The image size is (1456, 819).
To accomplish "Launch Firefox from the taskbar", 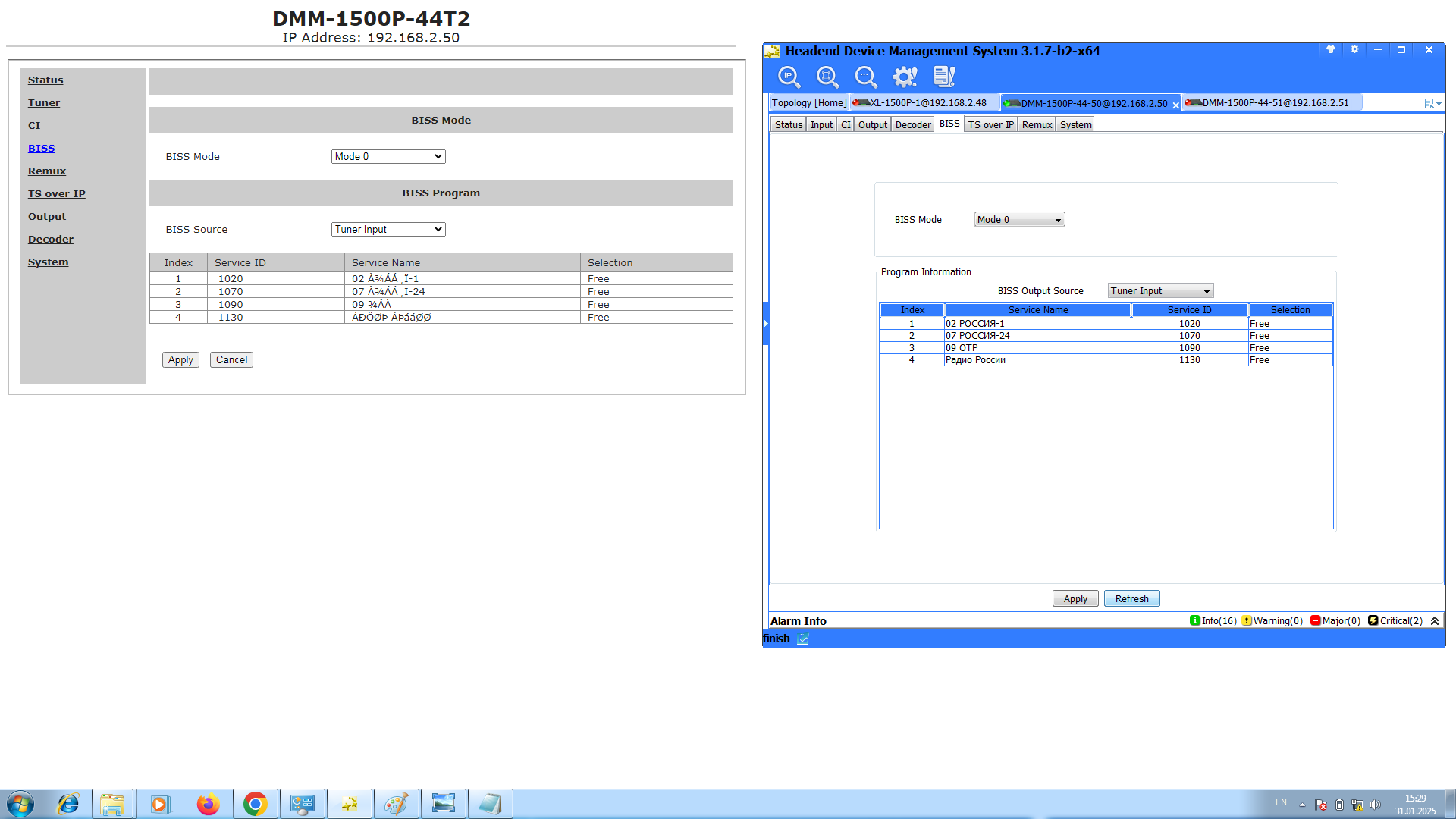I will coord(207,804).
